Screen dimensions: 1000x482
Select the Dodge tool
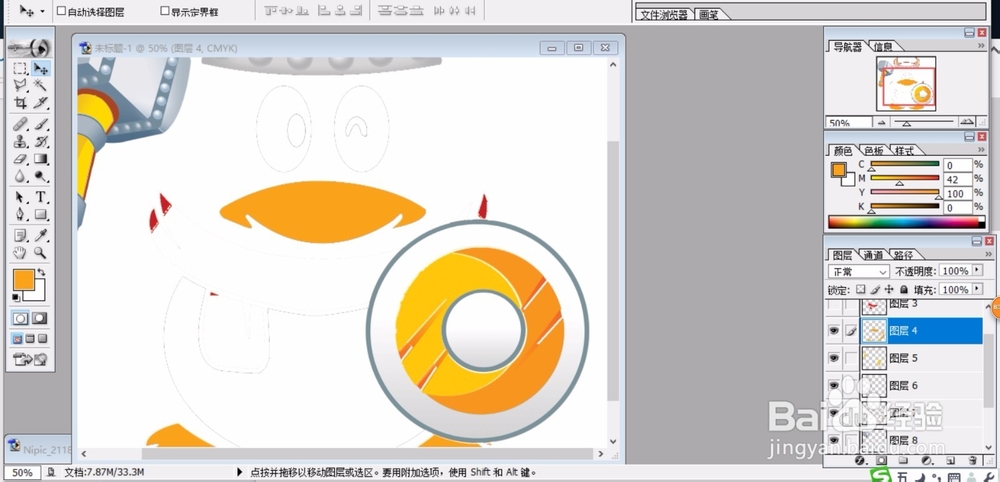click(40, 175)
